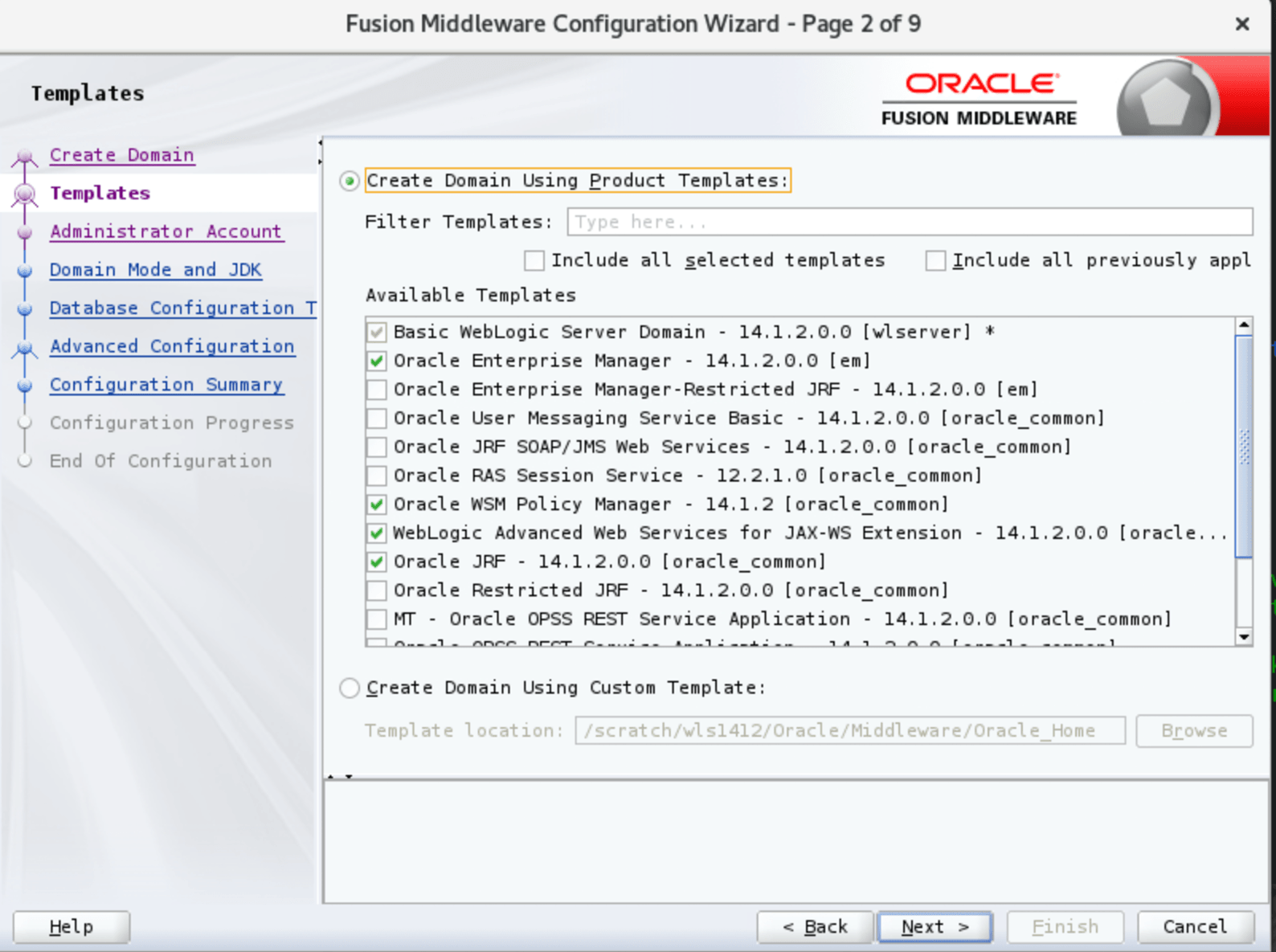Click the Filter Templates text field
The height and width of the screenshot is (952, 1276).
pos(910,222)
